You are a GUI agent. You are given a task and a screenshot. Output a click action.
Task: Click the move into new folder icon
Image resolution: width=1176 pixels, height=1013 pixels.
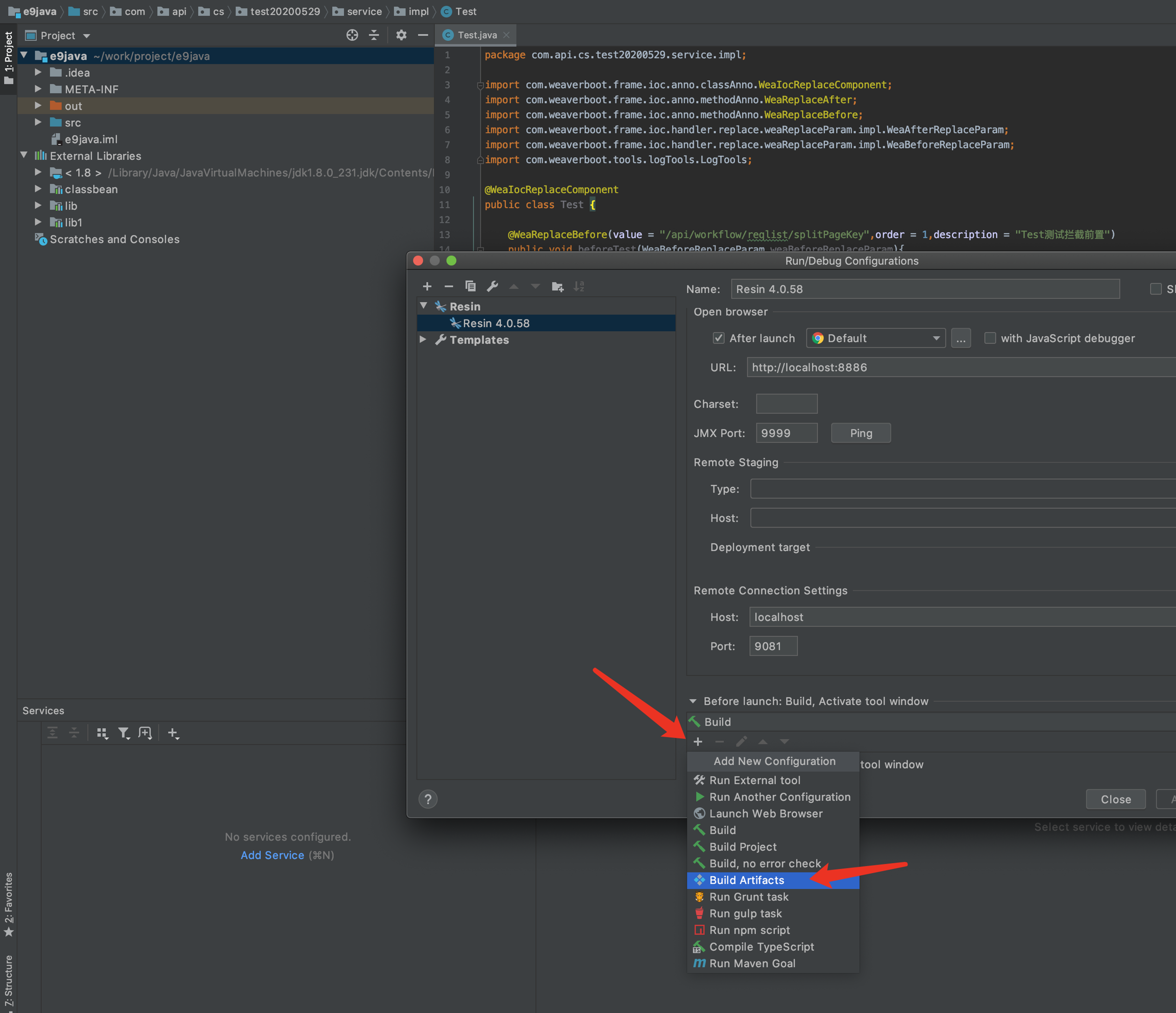(557, 287)
